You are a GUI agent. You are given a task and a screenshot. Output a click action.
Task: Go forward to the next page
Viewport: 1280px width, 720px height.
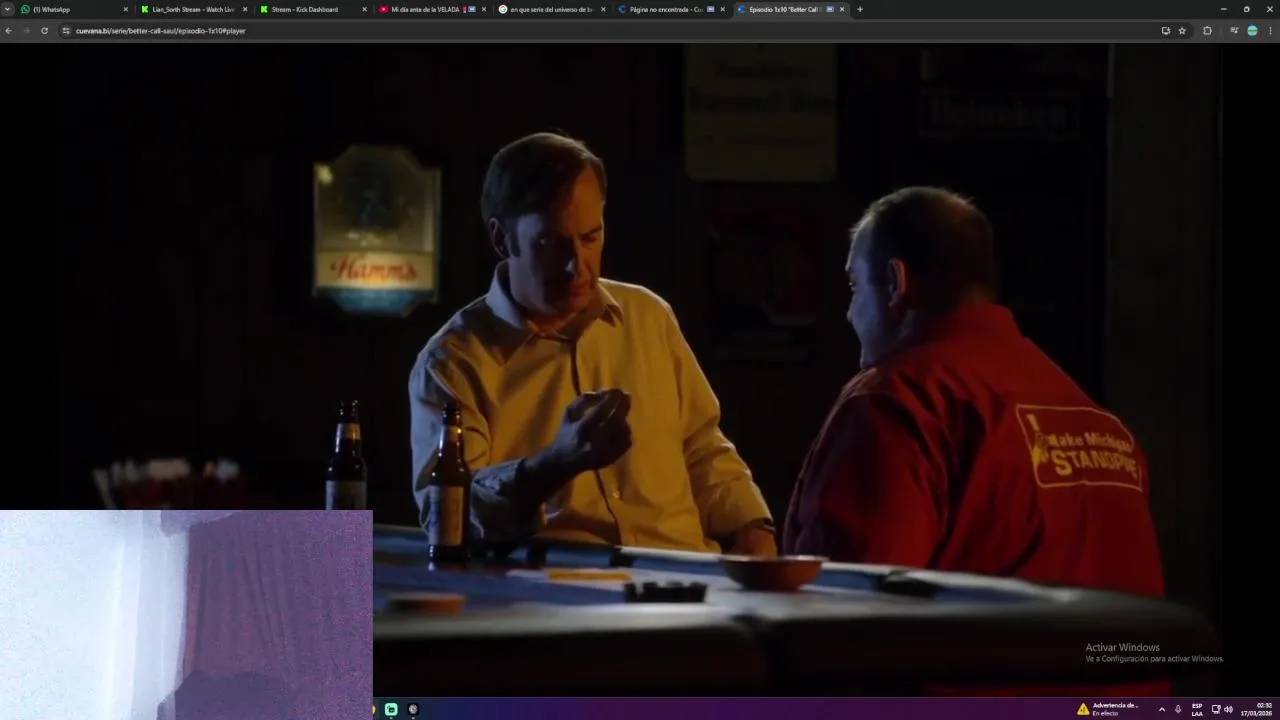click(27, 31)
